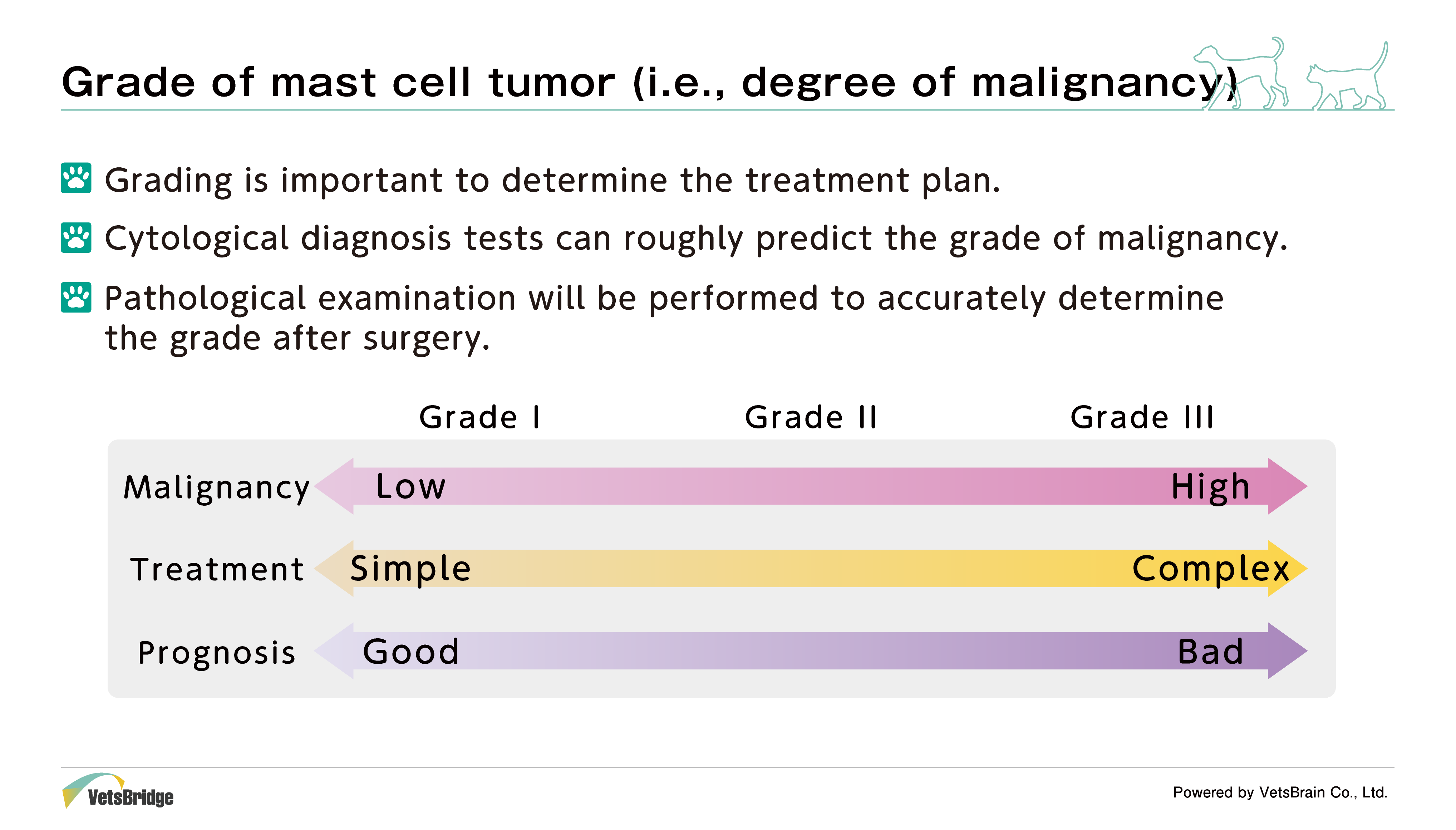Select the Grade I column heading

(x=480, y=417)
